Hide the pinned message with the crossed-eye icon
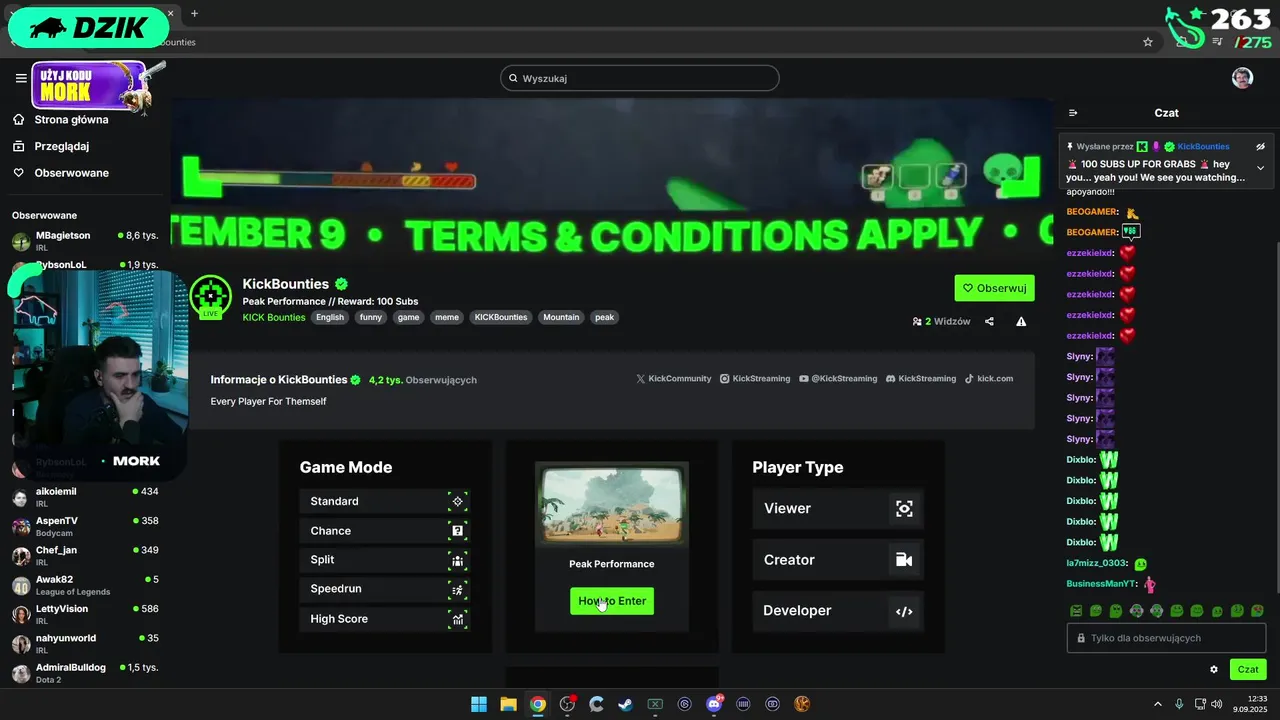This screenshot has width=1280, height=720. [1261, 146]
